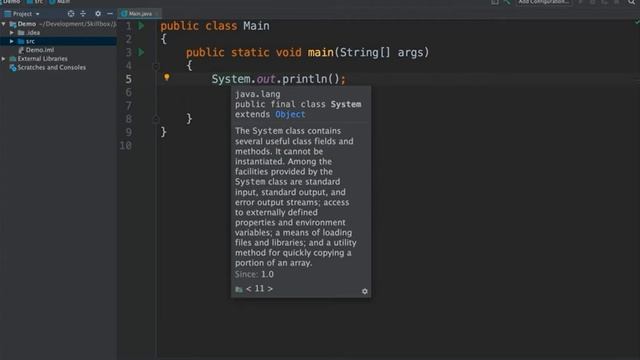Open the Project panel gear settings
The image size is (640, 360).
(98, 13)
